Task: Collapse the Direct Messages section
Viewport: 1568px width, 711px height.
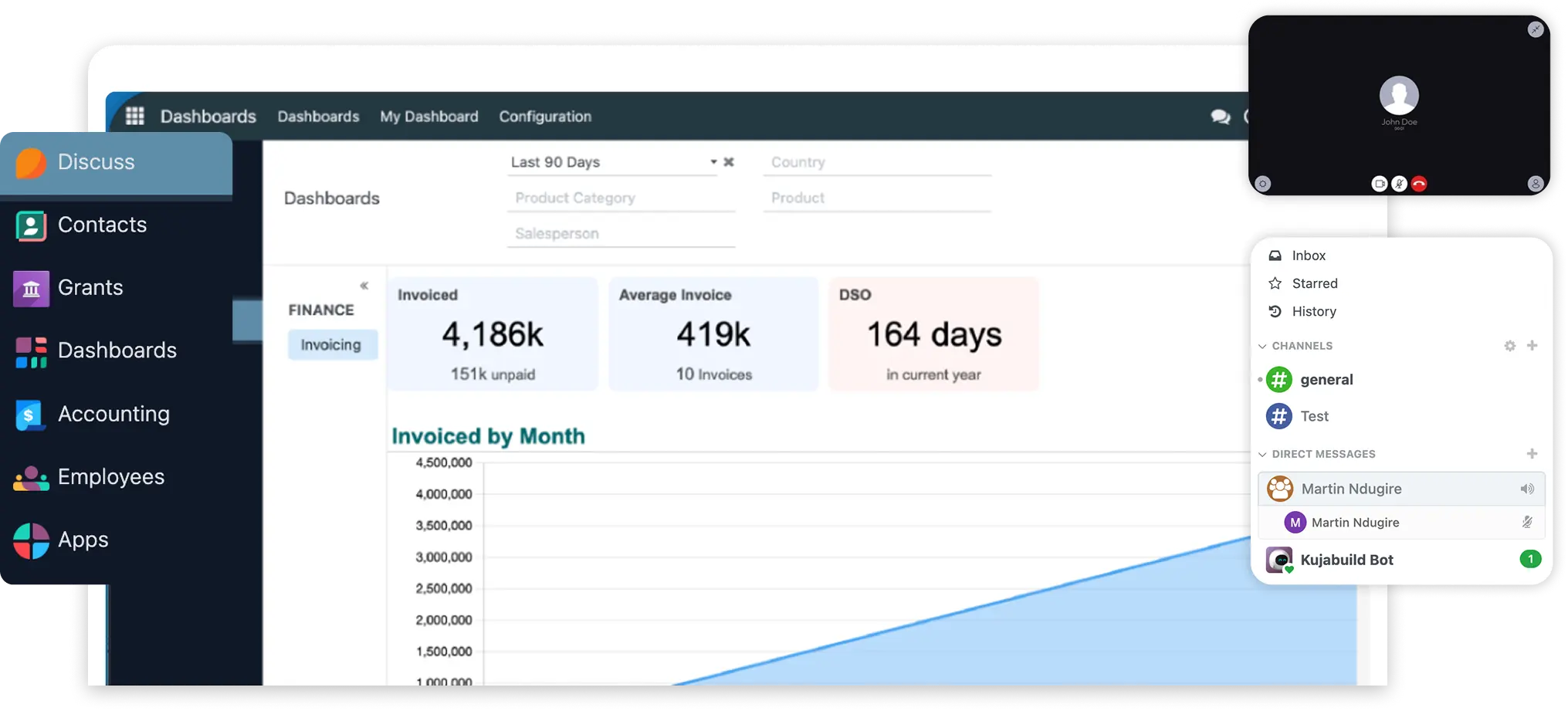Action: [x=1263, y=455]
